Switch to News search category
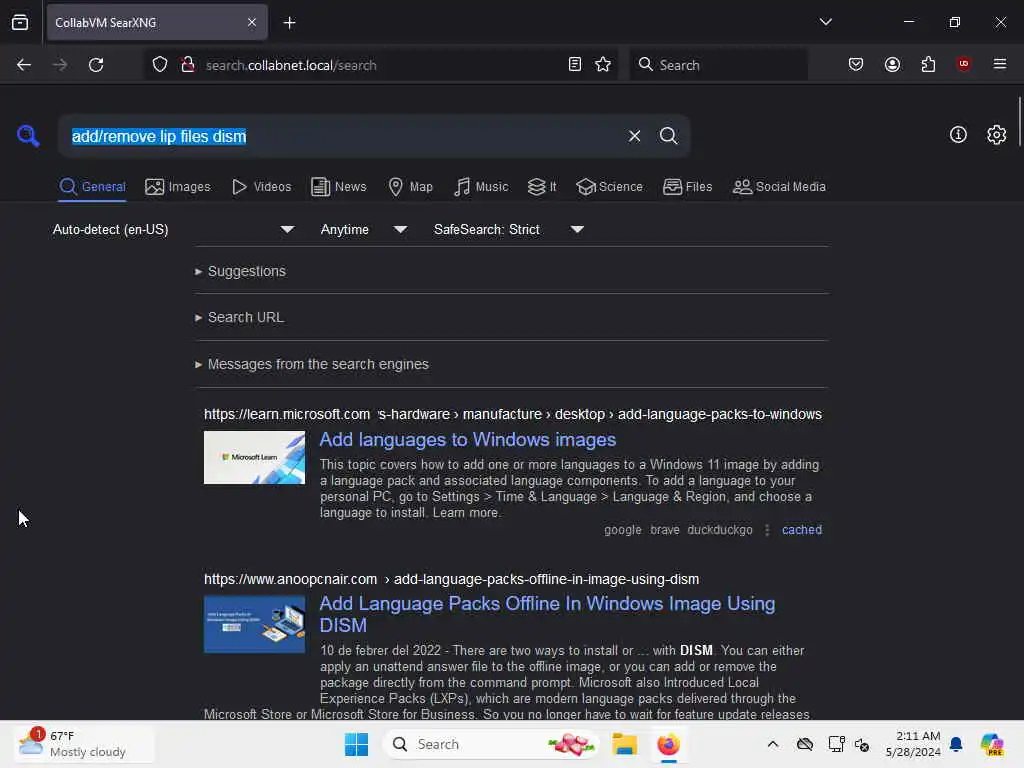Viewport: 1024px width, 768px height. (339, 187)
